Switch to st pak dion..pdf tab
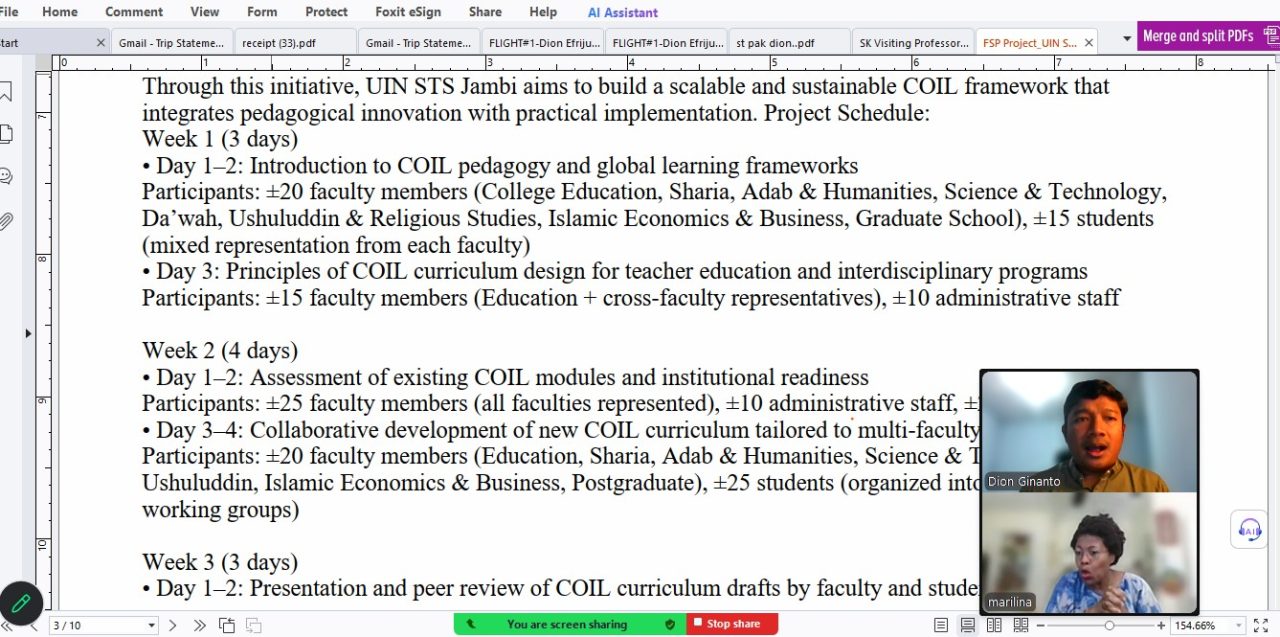This screenshot has height=637, width=1280. 788,43
